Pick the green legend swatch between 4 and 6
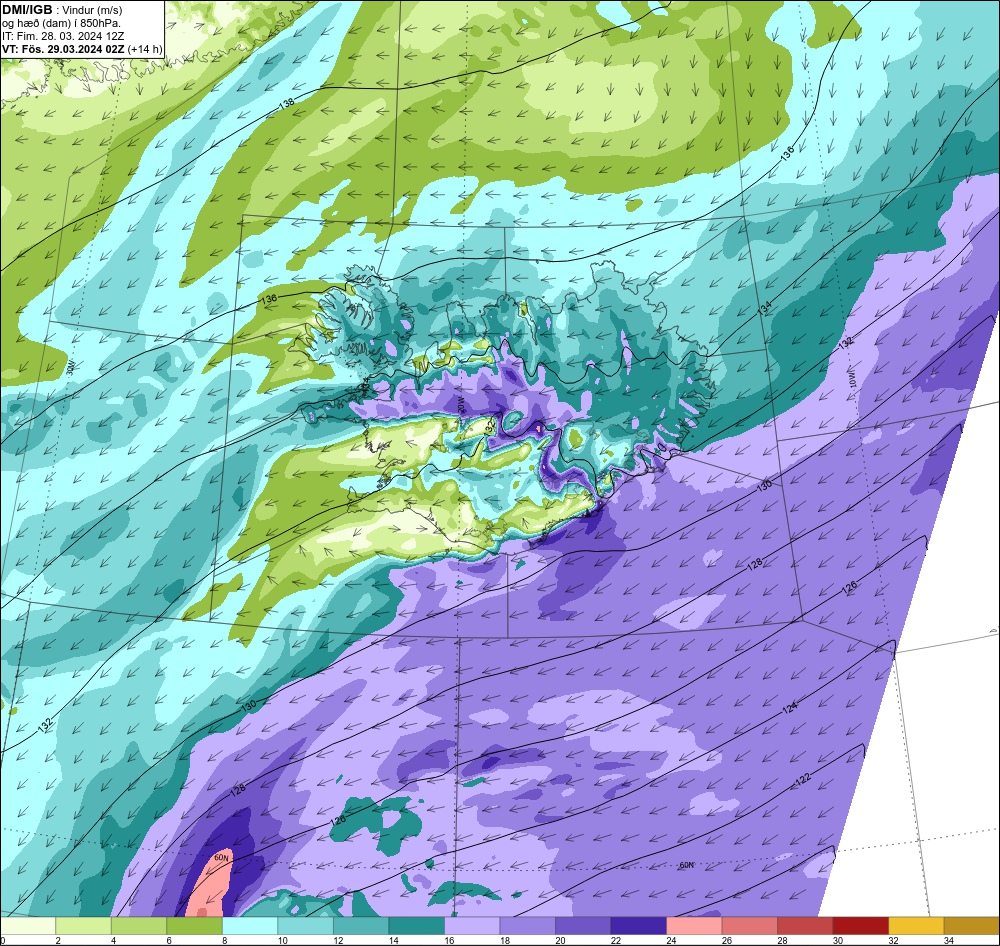 click(139, 925)
